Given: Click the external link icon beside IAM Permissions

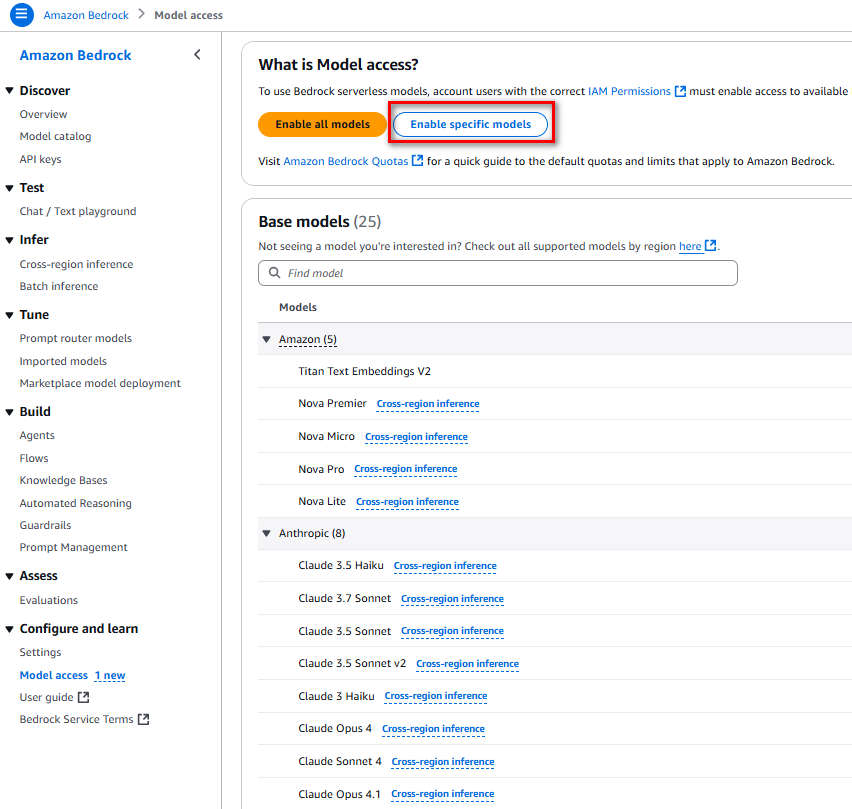Looking at the screenshot, I should [x=680, y=91].
